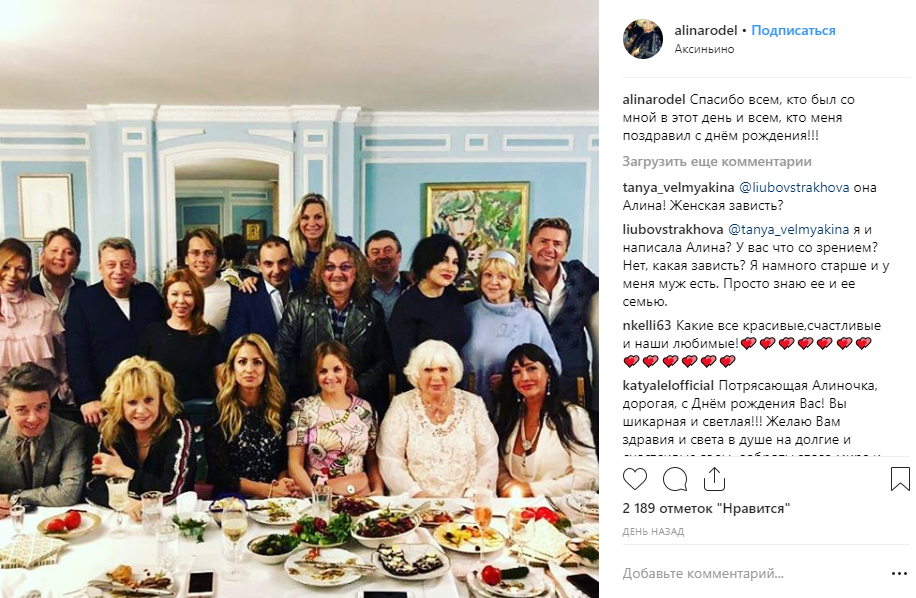Expand Загрузить еще комментарии
This screenshot has width=916, height=598.
(x=716, y=162)
